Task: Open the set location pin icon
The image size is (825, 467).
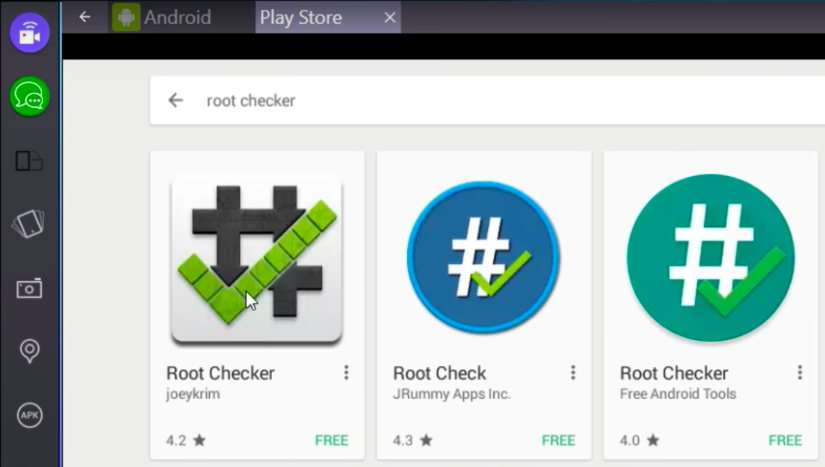Action: tap(29, 351)
